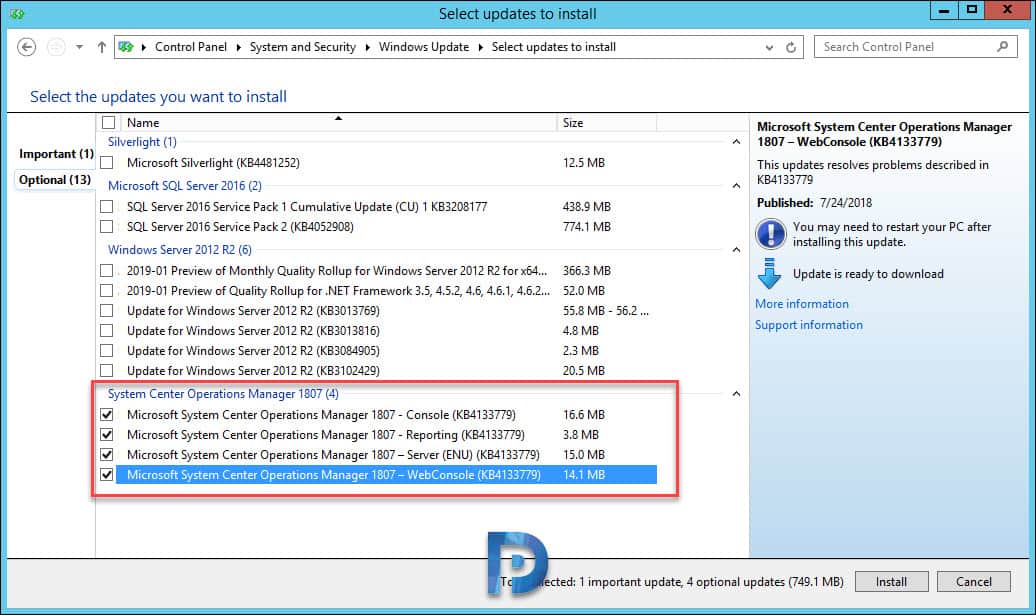Click the 438.9 MB size value
The width and height of the screenshot is (1036, 615).
[587, 207]
